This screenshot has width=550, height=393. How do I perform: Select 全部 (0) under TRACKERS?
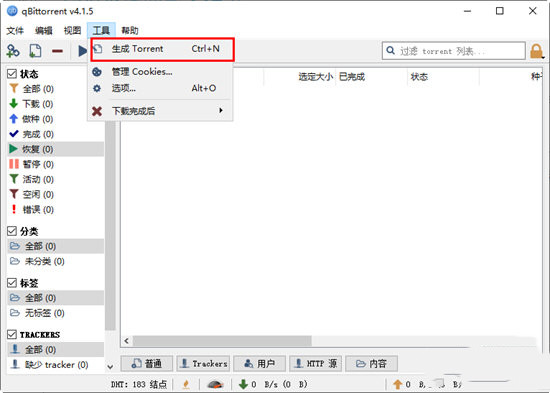coord(55,349)
